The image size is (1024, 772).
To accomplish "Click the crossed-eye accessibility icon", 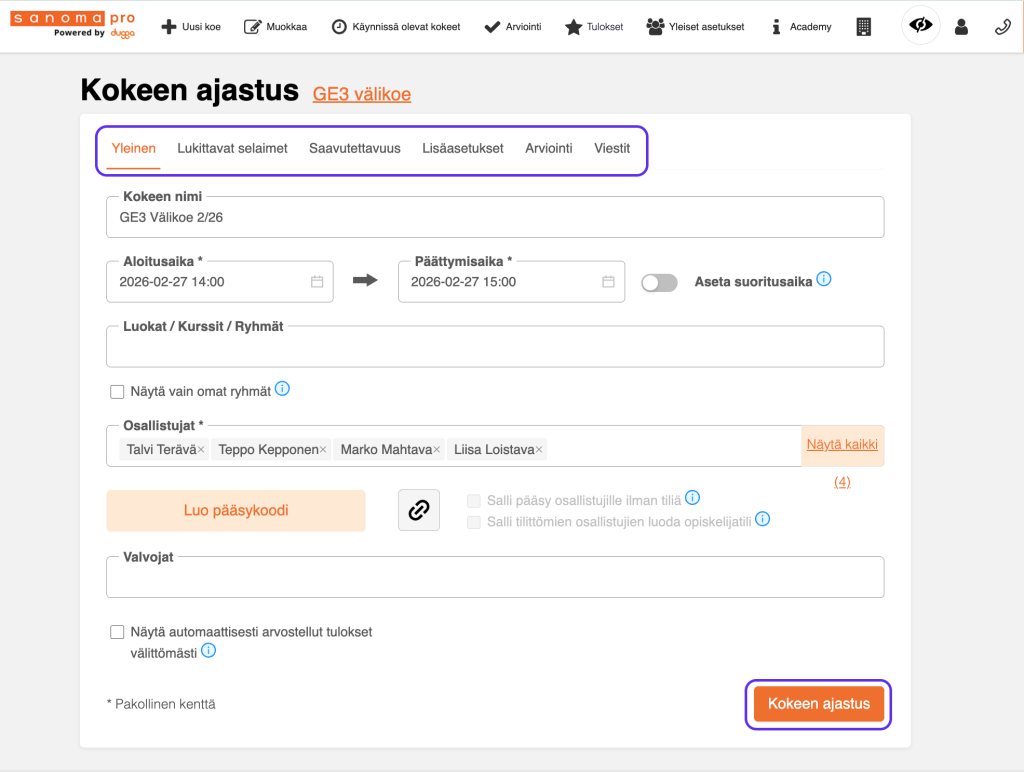I will pyautogui.click(x=921, y=26).
